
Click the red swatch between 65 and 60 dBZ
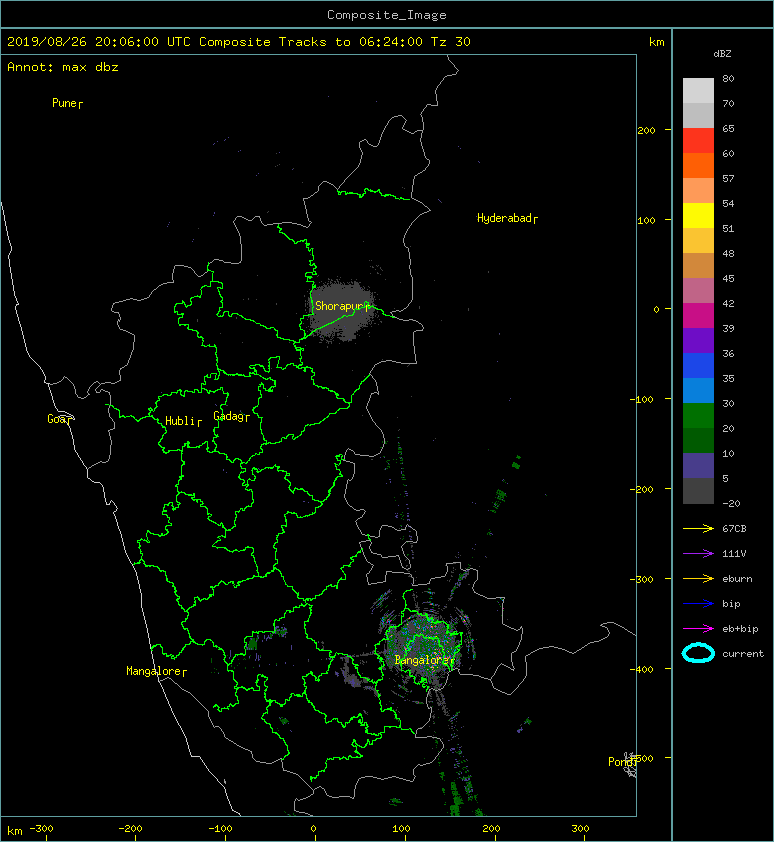coord(698,141)
